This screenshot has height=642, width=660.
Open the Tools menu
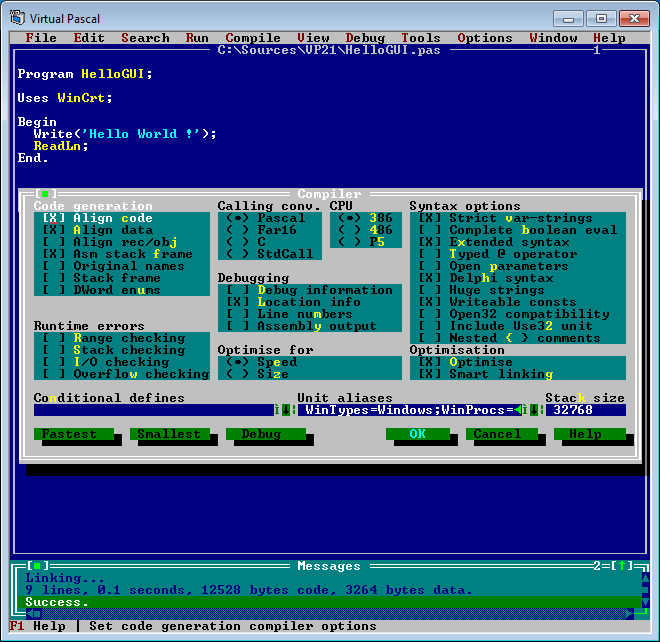tap(421, 38)
